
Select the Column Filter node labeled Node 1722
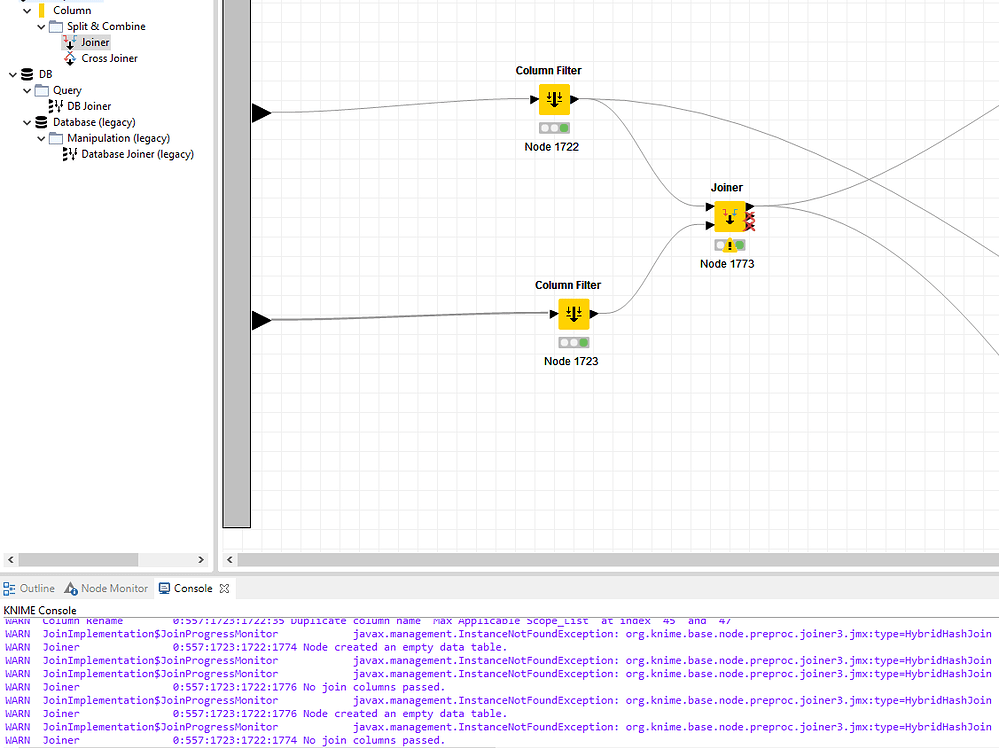click(x=554, y=99)
